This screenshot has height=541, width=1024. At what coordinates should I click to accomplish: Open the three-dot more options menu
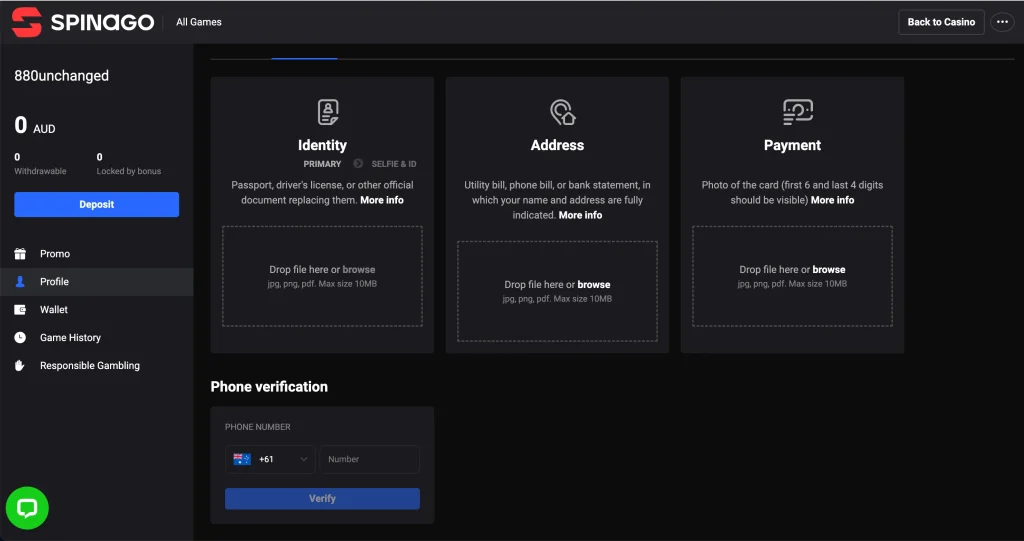(x=1002, y=22)
